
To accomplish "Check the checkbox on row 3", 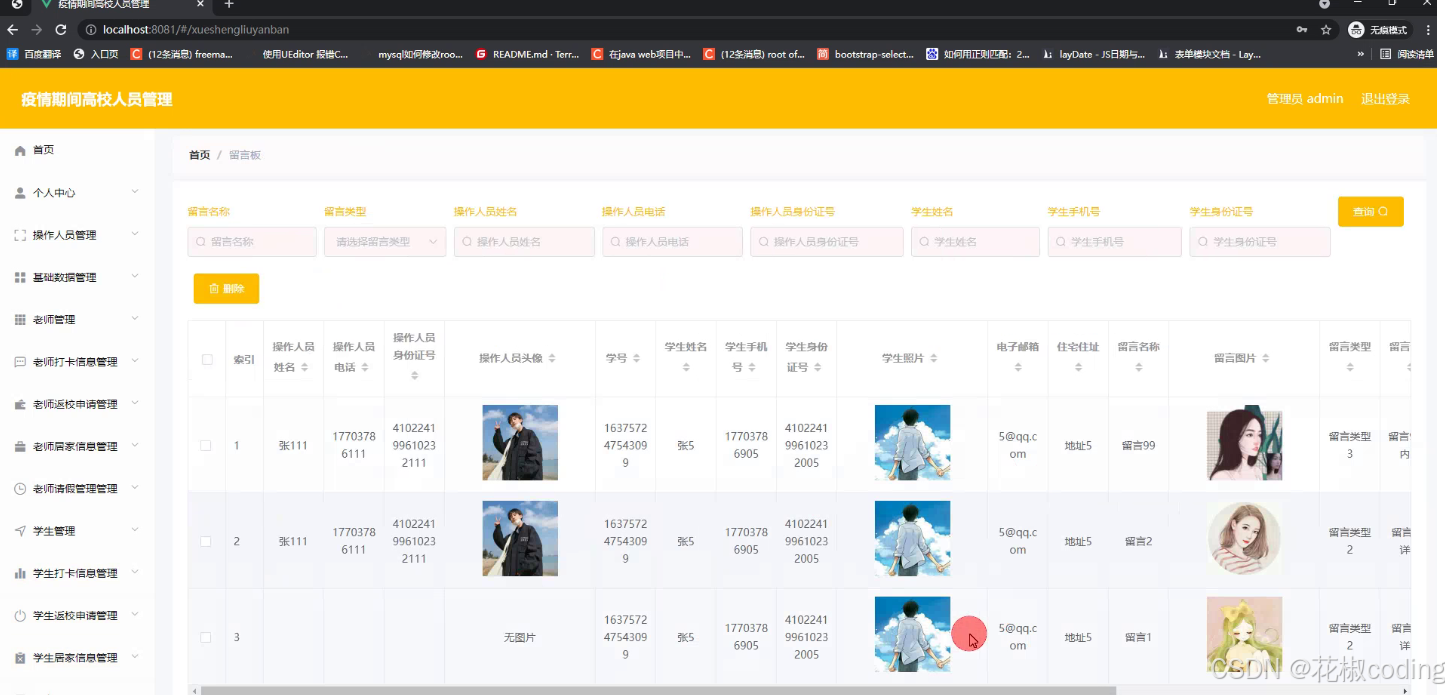I will (206, 637).
